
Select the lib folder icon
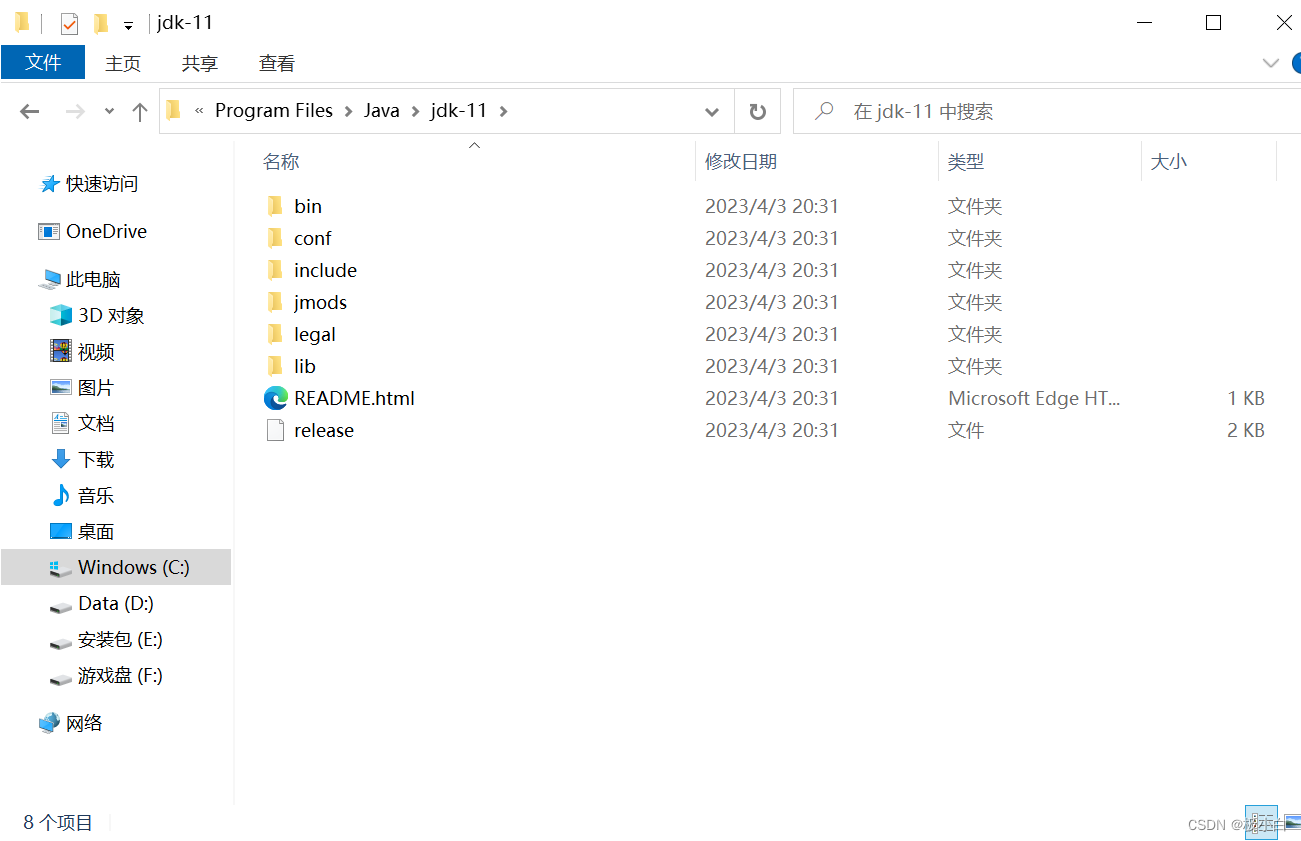click(x=275, y=366)
